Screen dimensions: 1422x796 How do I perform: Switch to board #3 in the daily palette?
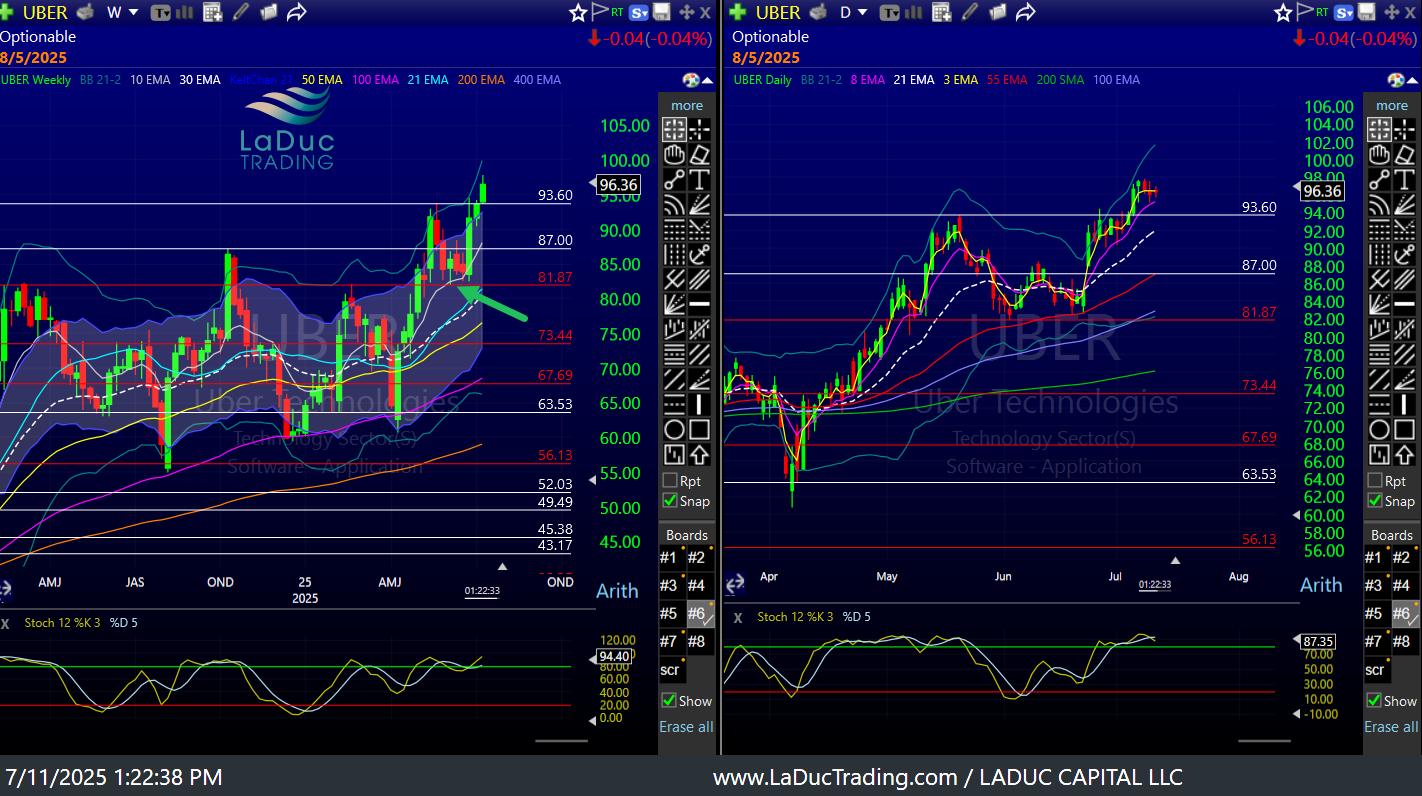[1376, 585]
